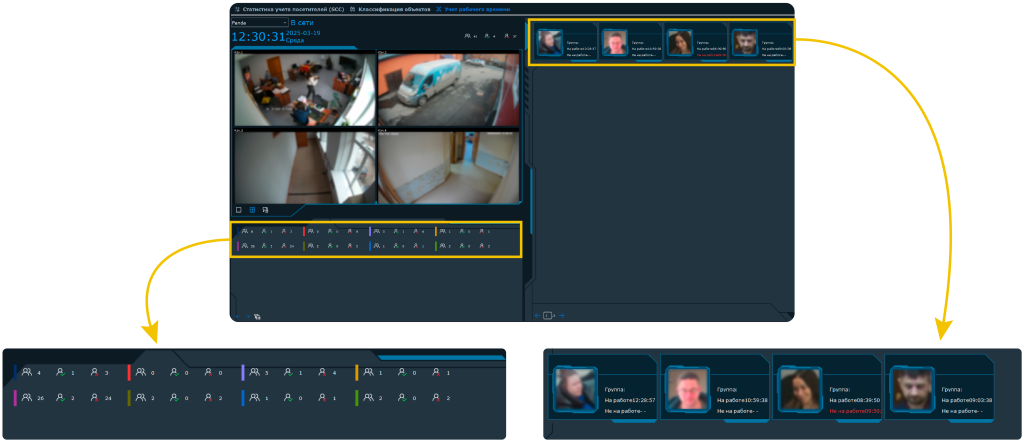Viewport: 1024px width, 445px height.
Task: Go to previous page in right panel
Action: click(536, 315)
